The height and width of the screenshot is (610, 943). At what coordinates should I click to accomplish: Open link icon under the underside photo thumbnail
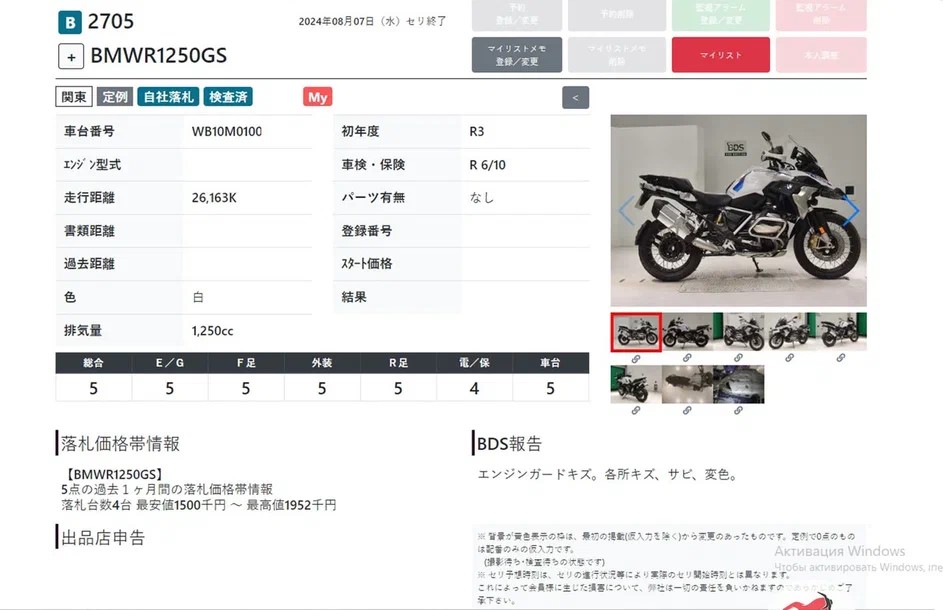pos(687,410)
